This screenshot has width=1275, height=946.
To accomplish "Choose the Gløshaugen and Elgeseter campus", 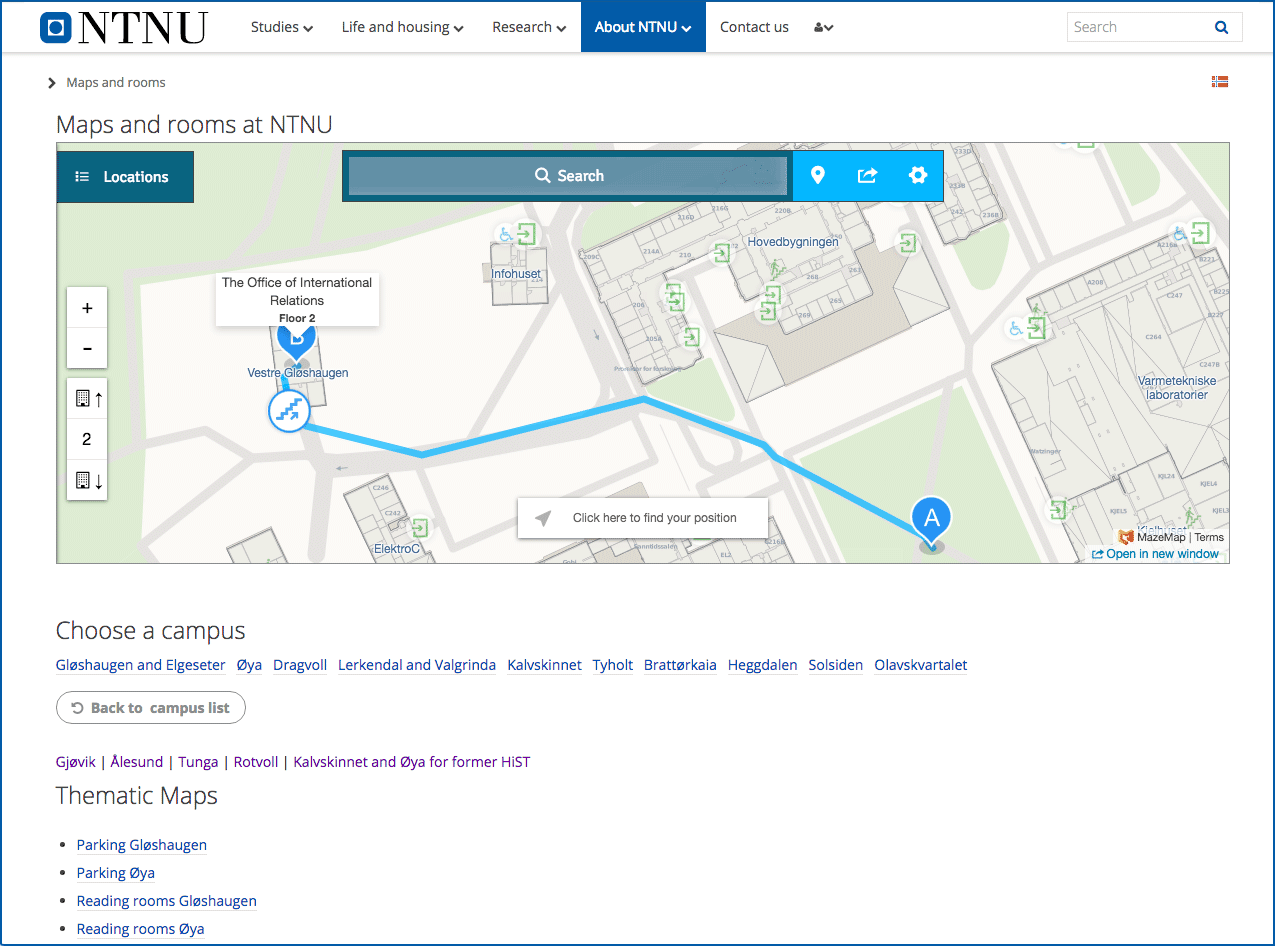I will [141, 665].
